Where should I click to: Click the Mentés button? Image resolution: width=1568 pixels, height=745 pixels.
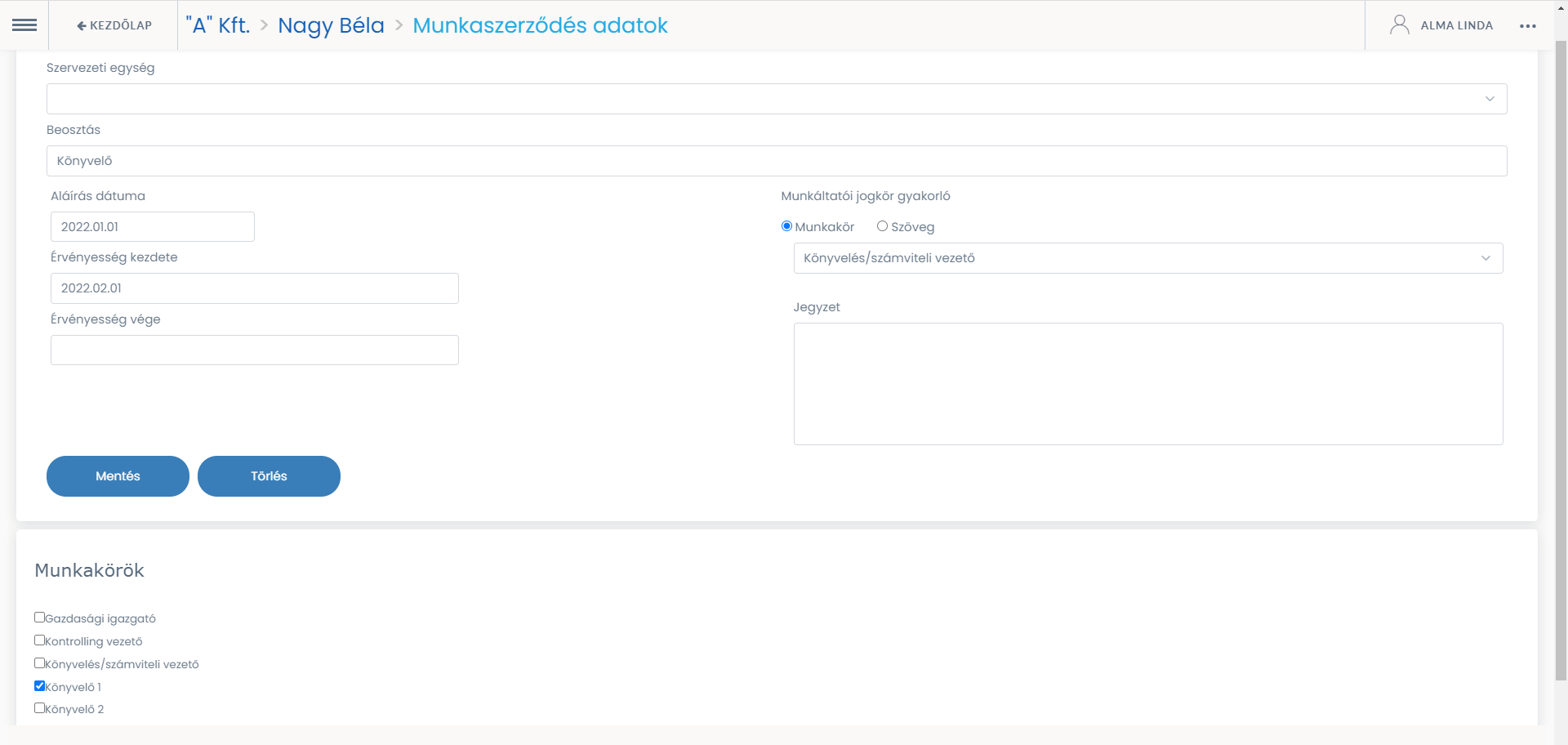118,476
